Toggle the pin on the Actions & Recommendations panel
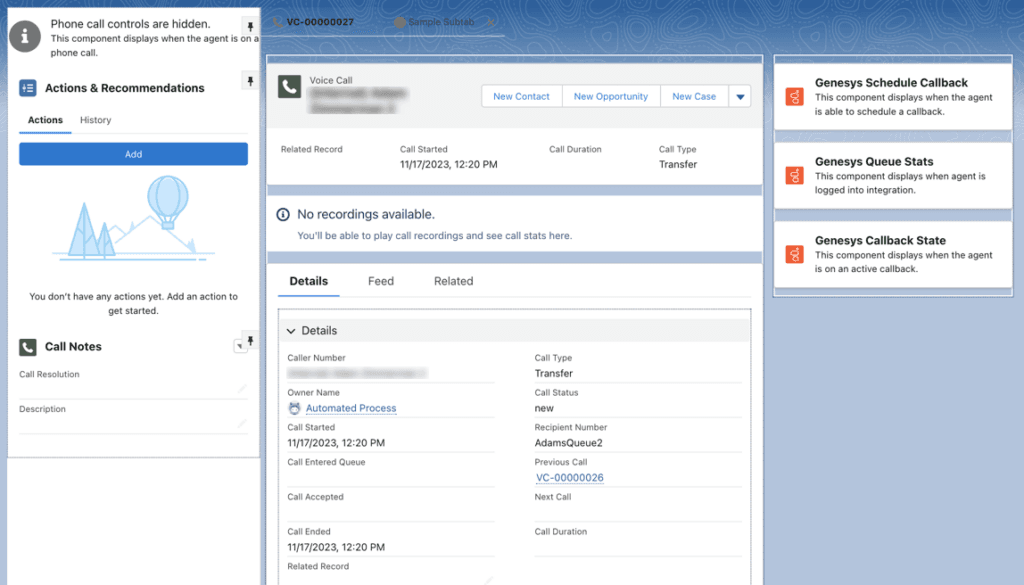This screenshot has width=1024, height=585. coord(250,81)
